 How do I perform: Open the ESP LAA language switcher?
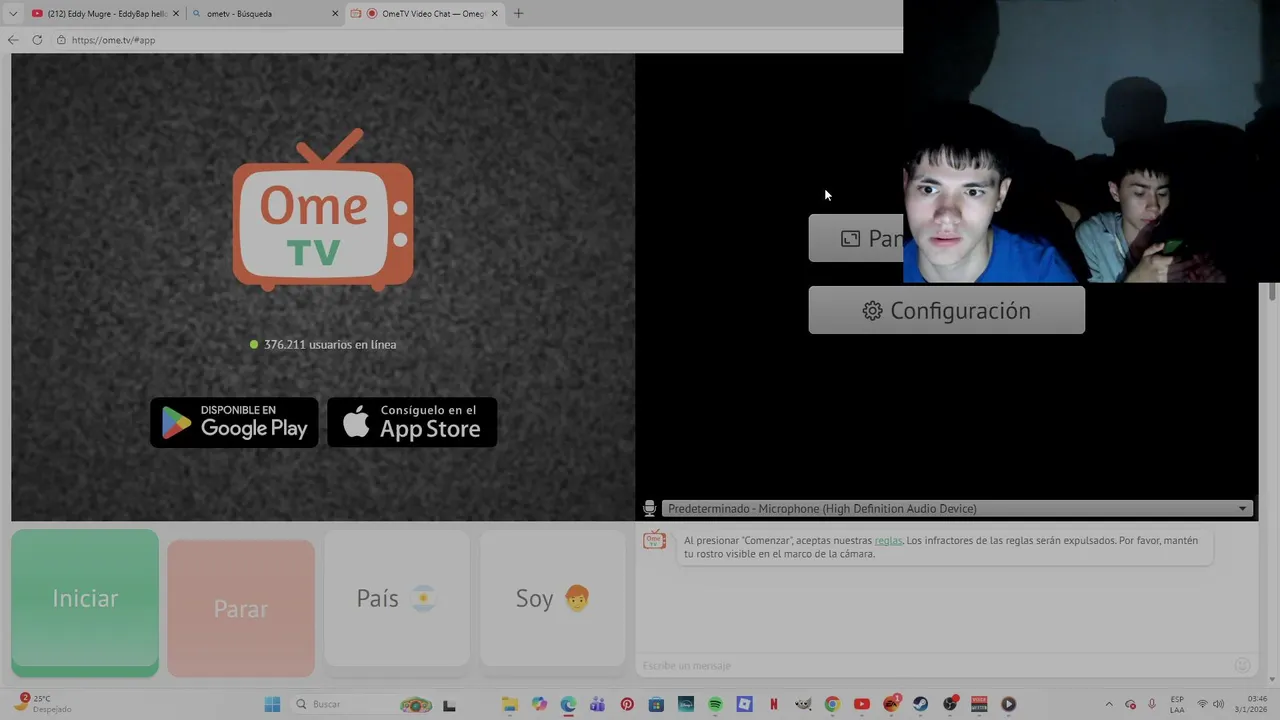(x=1177, y=704)
